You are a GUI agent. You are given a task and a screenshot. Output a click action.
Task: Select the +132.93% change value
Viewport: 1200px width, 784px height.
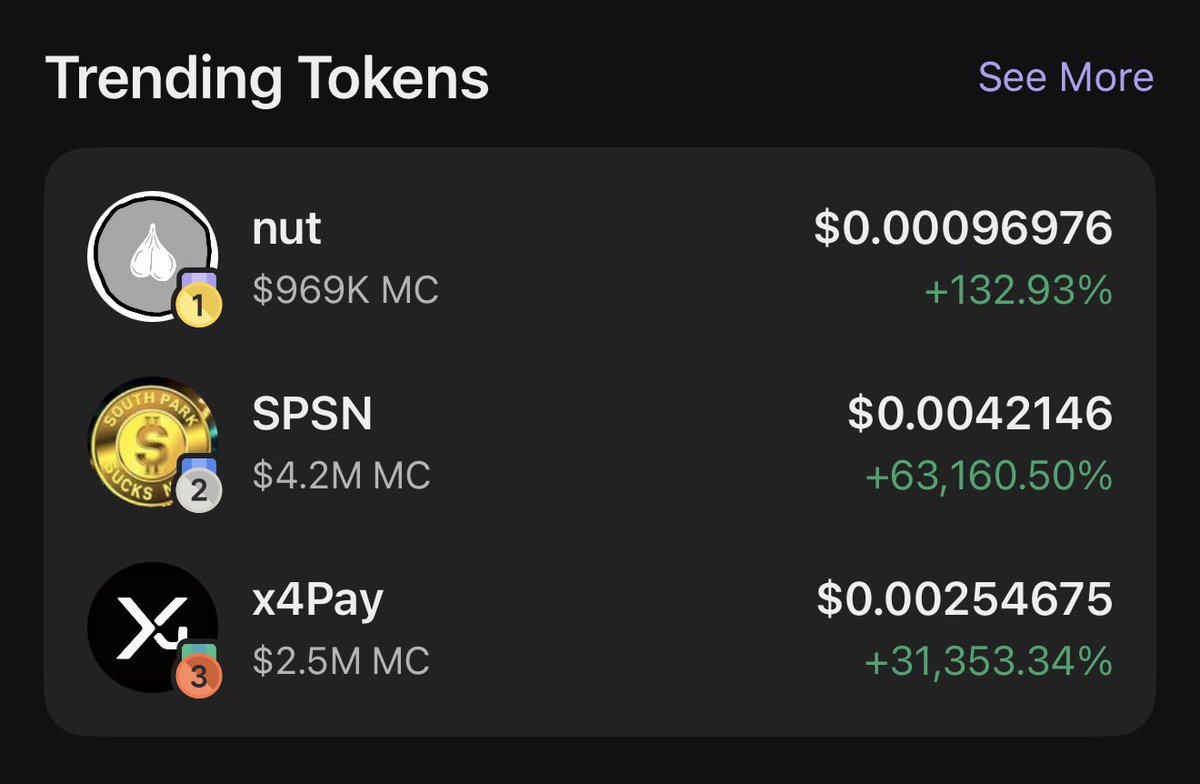tap(1018, 291)
